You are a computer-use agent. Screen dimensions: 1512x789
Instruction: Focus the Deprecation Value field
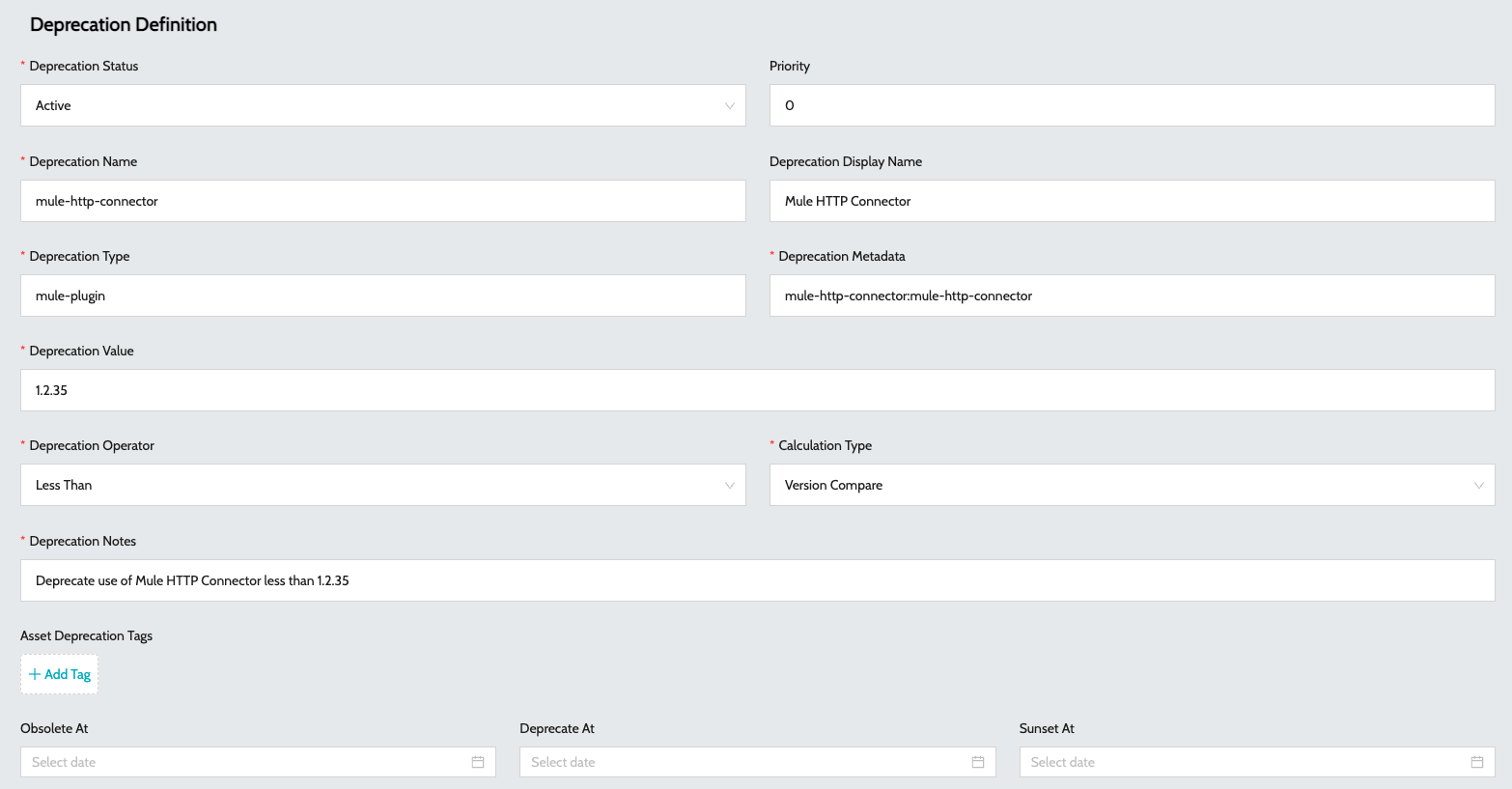(x=758, y=390)
